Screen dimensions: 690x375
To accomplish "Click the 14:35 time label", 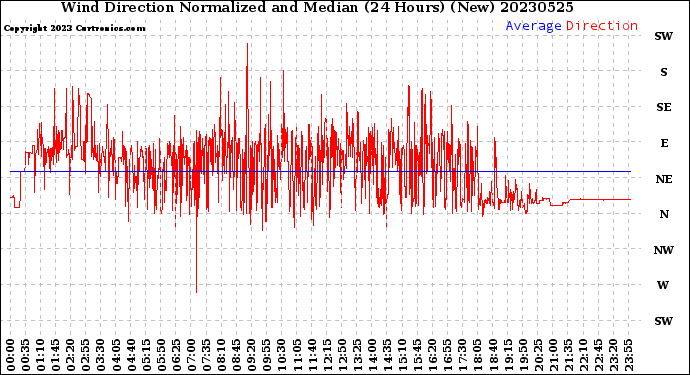I will tap(387, 355).
